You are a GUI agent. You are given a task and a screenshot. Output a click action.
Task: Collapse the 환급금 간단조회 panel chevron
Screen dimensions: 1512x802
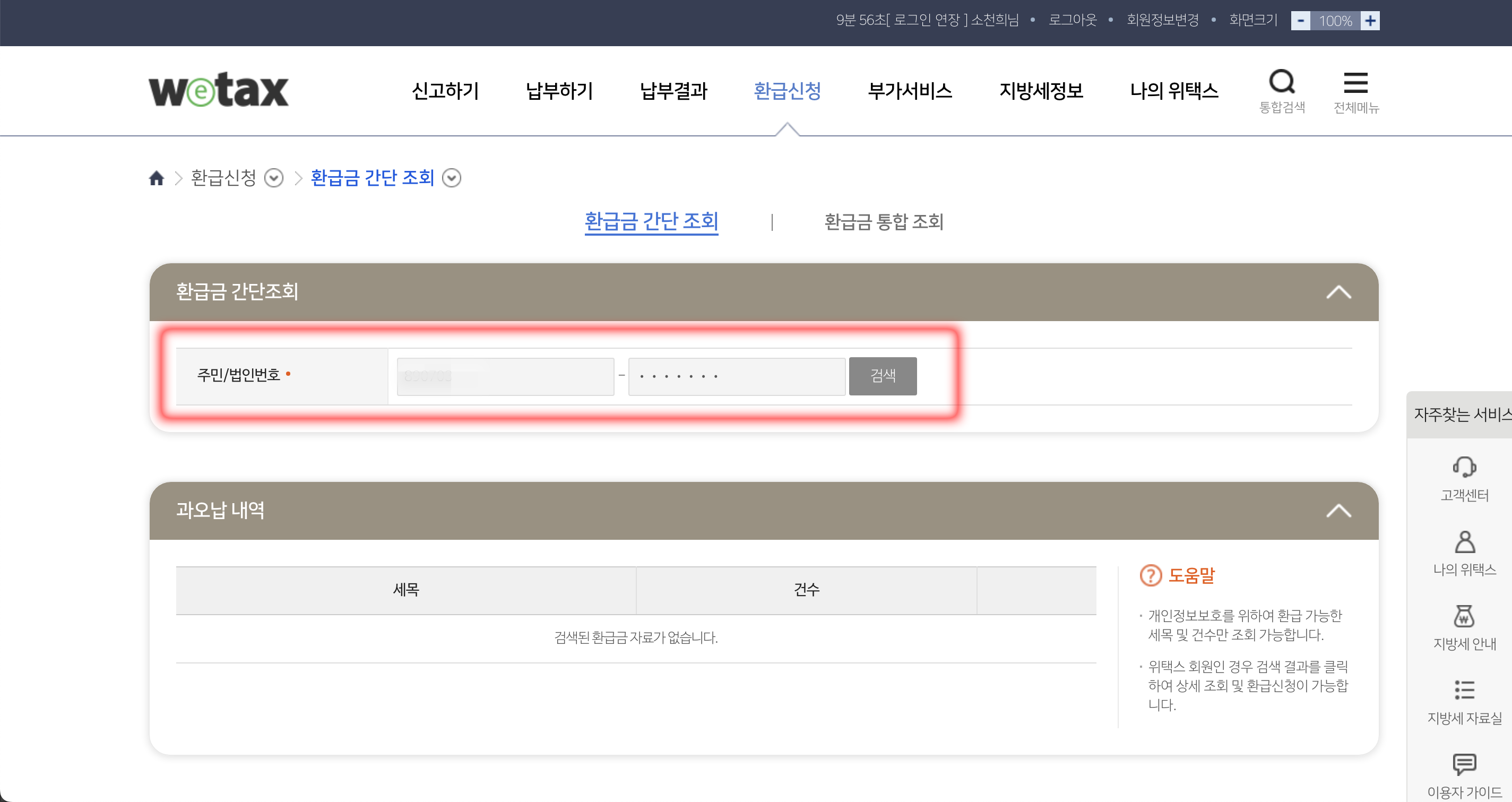coord(1340,291)
